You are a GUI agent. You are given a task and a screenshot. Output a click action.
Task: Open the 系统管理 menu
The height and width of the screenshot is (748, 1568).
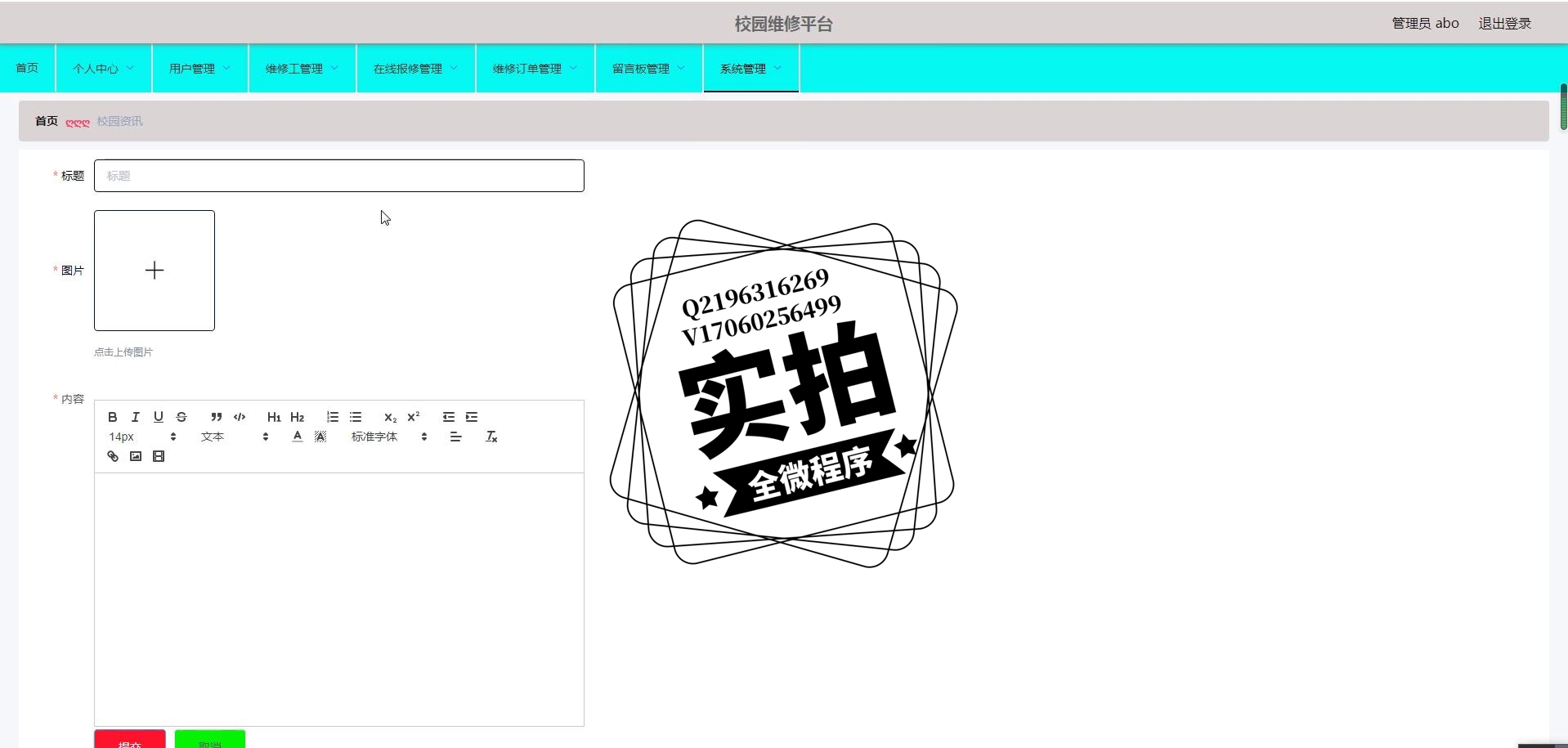(x=751, y=69)
